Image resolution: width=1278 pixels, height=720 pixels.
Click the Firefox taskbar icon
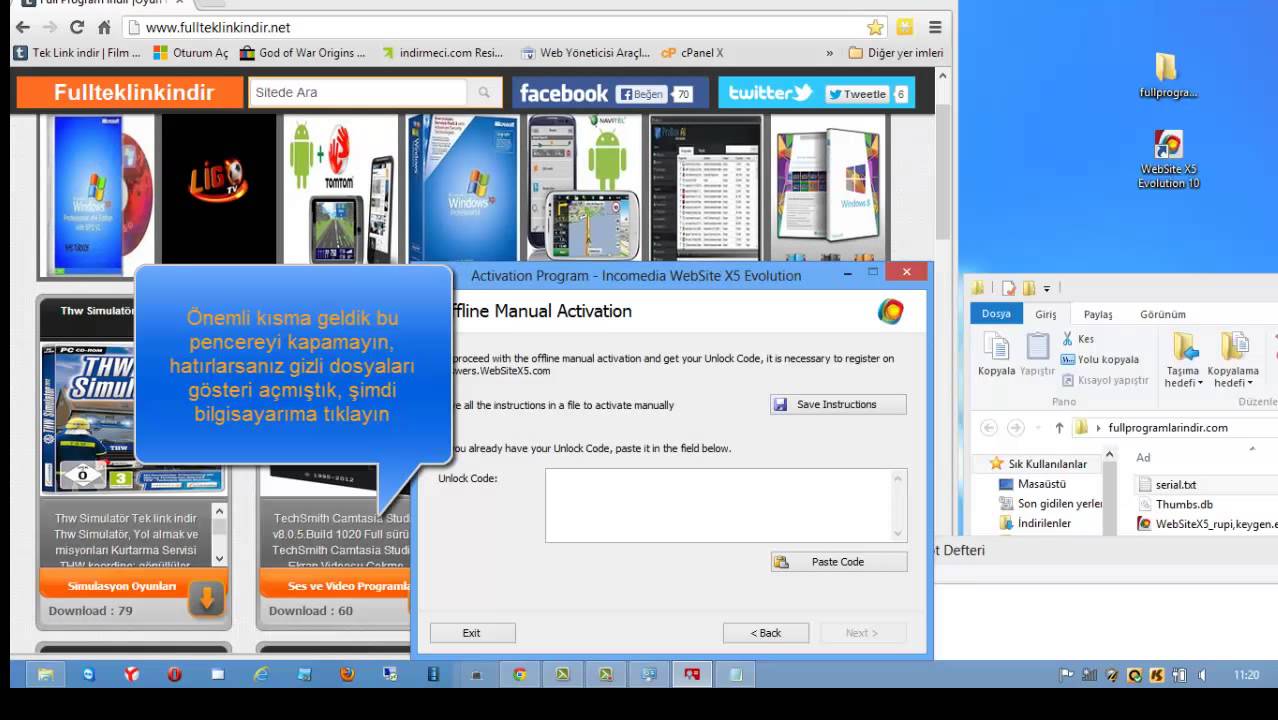[x=346, y=674]
